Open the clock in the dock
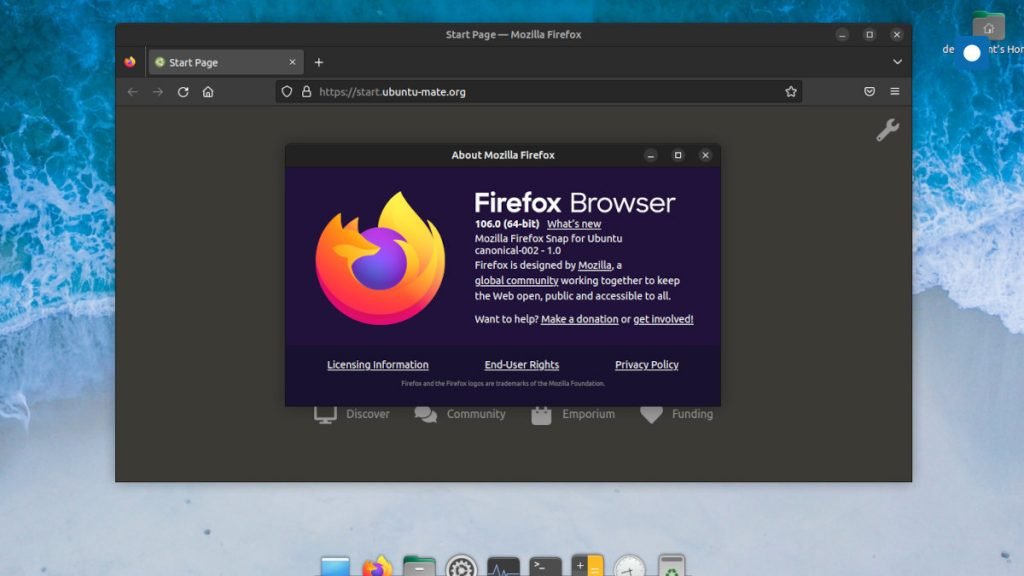Screen dimensions: 1024x576 click(x=630, y=566)
